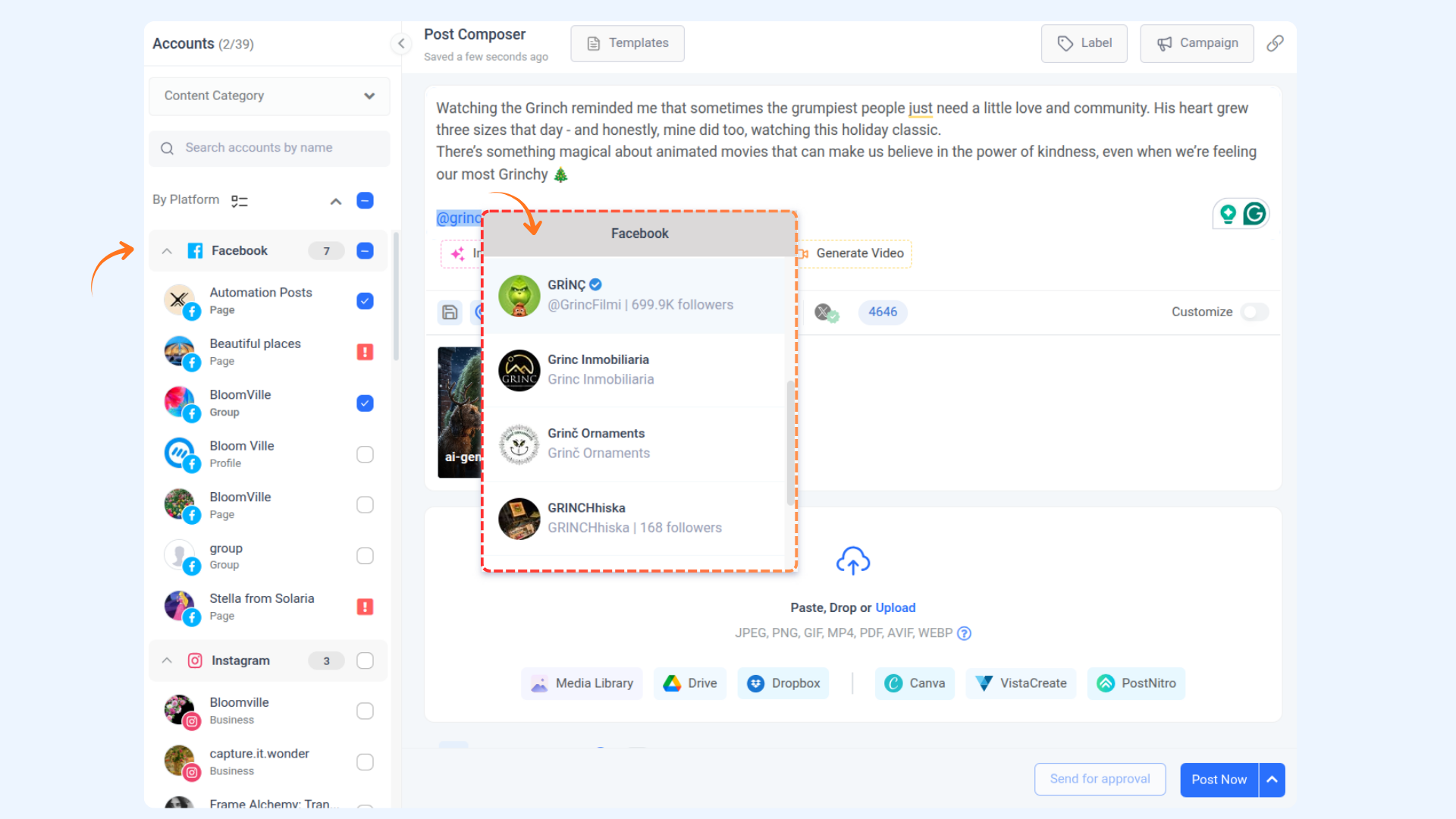Viewport: 1456px width, 819px height.
Task: Click the Upload link
Action: [x=896, y=607]
